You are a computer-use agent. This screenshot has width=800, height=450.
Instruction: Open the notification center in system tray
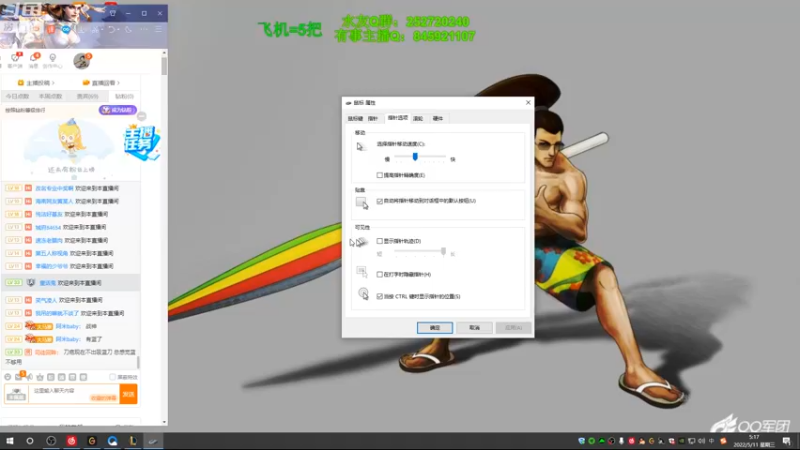point(786,441)
